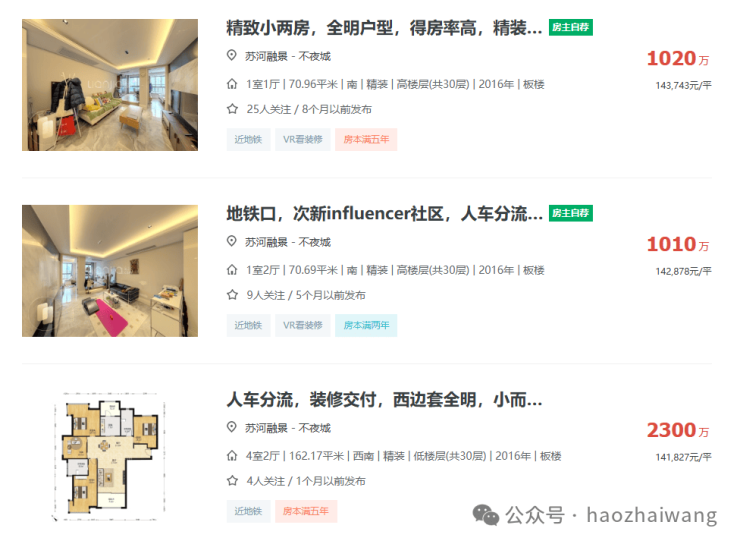
Task: Click the house icon beside 4室2厅 162.17平米
Action: [x=232, y=456]
